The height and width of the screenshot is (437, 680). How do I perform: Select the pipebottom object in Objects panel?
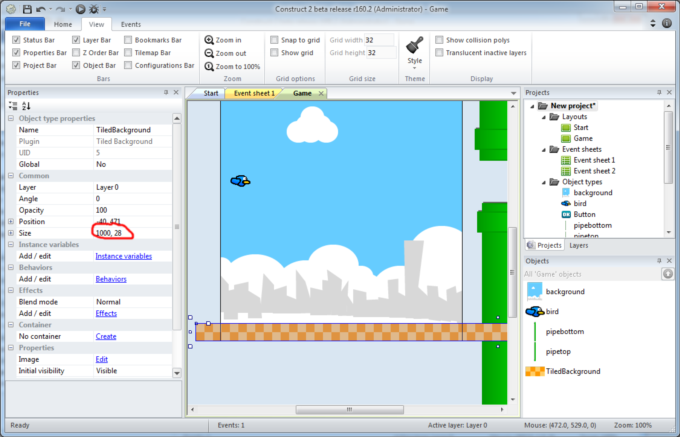(x=565, y=331)
